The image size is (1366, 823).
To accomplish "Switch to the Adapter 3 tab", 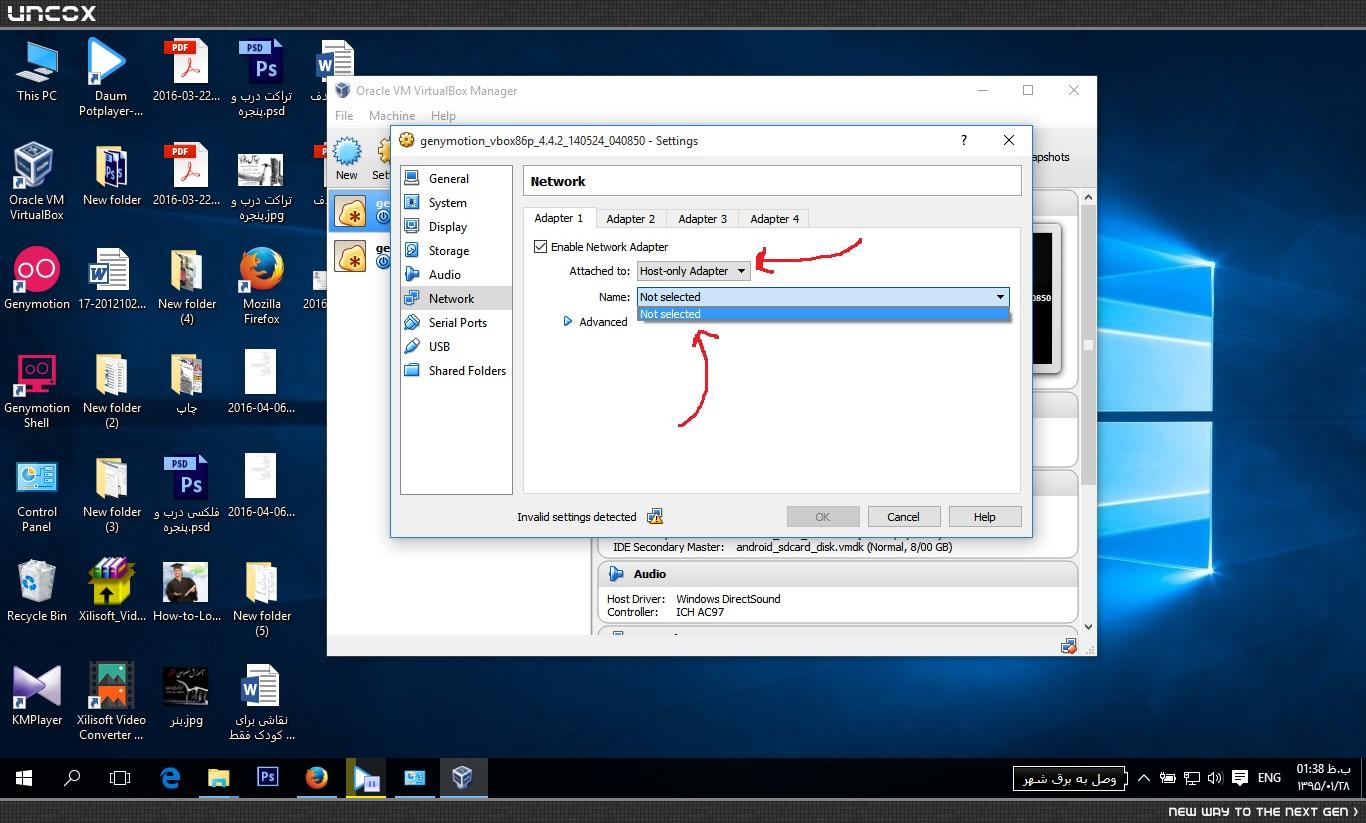I will pos(703,219).
